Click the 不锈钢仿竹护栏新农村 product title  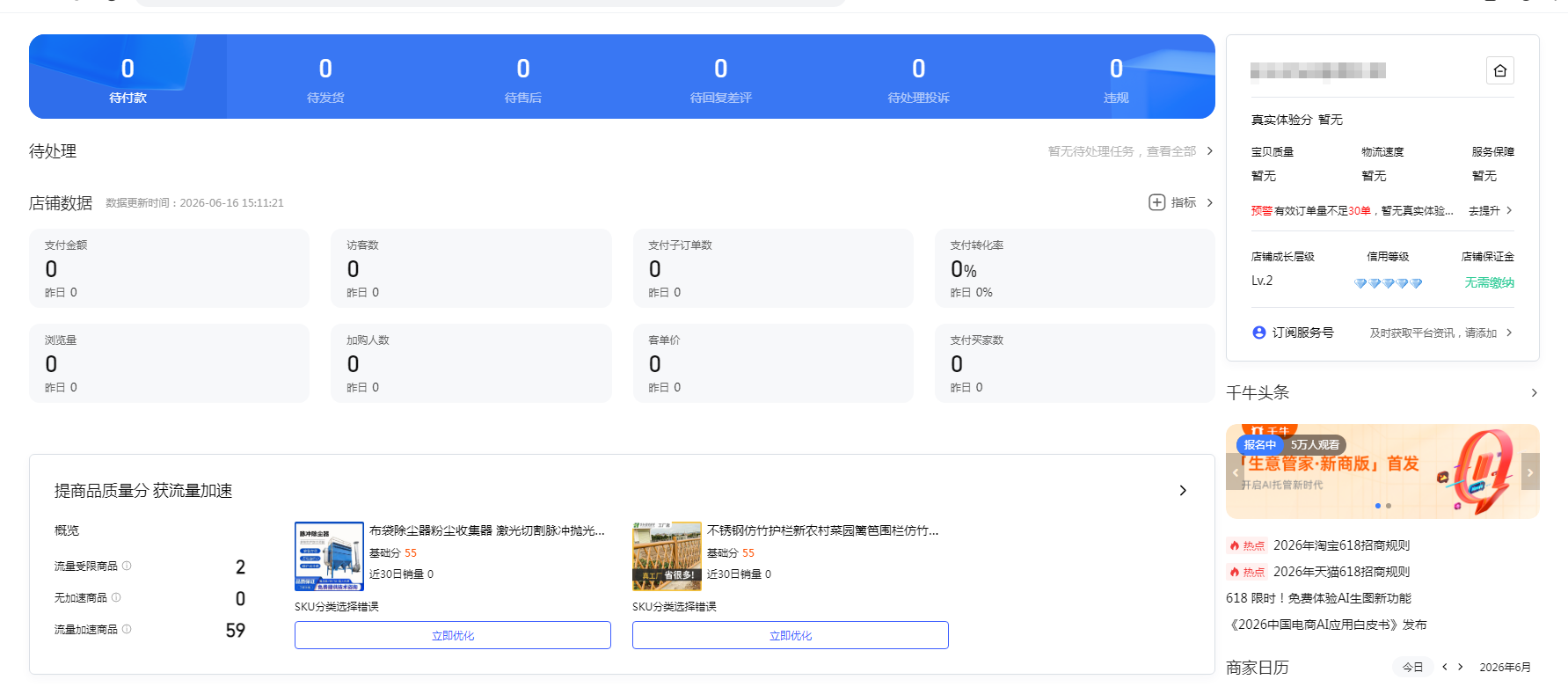(823, 530)
